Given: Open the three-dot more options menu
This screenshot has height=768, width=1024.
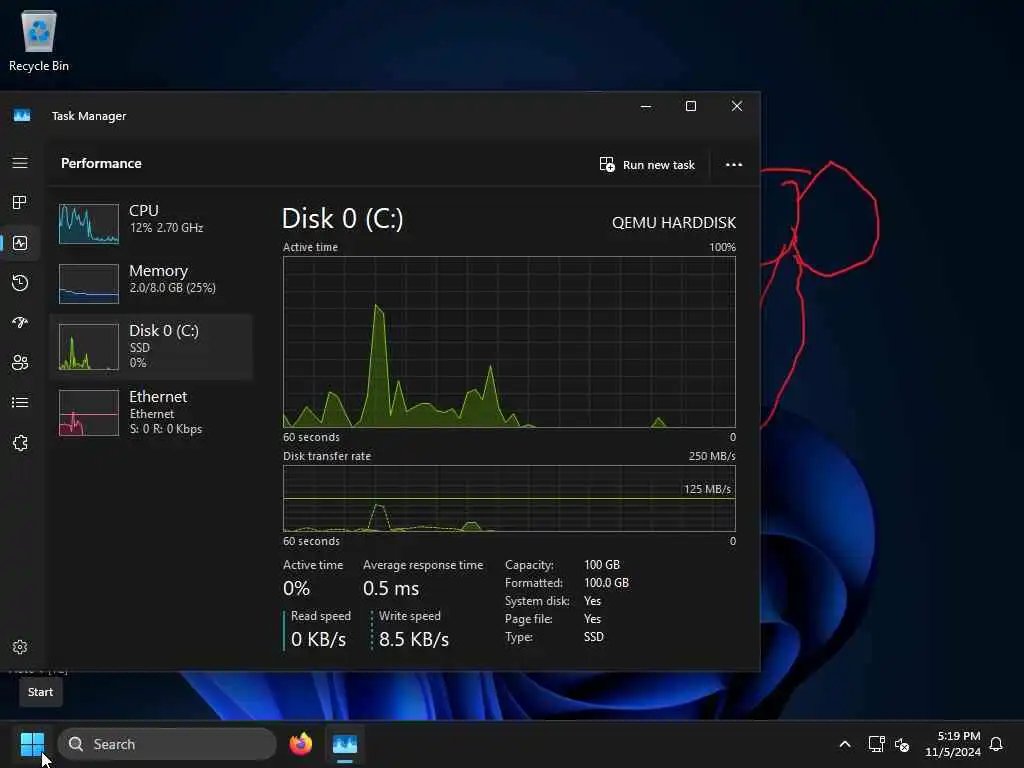Looking at the screenshot, I should 734,165.
